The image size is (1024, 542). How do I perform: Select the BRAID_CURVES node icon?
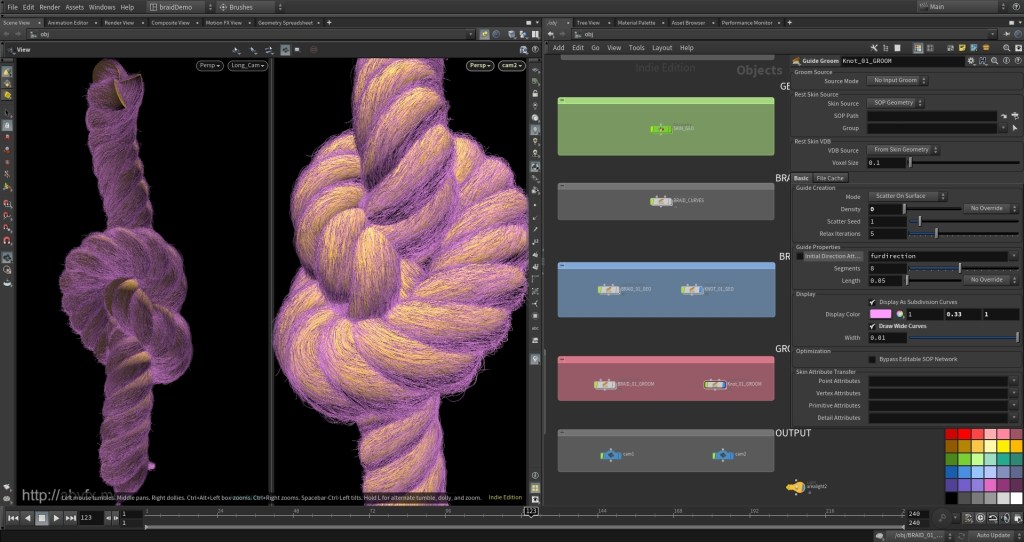tap(660, 200)
